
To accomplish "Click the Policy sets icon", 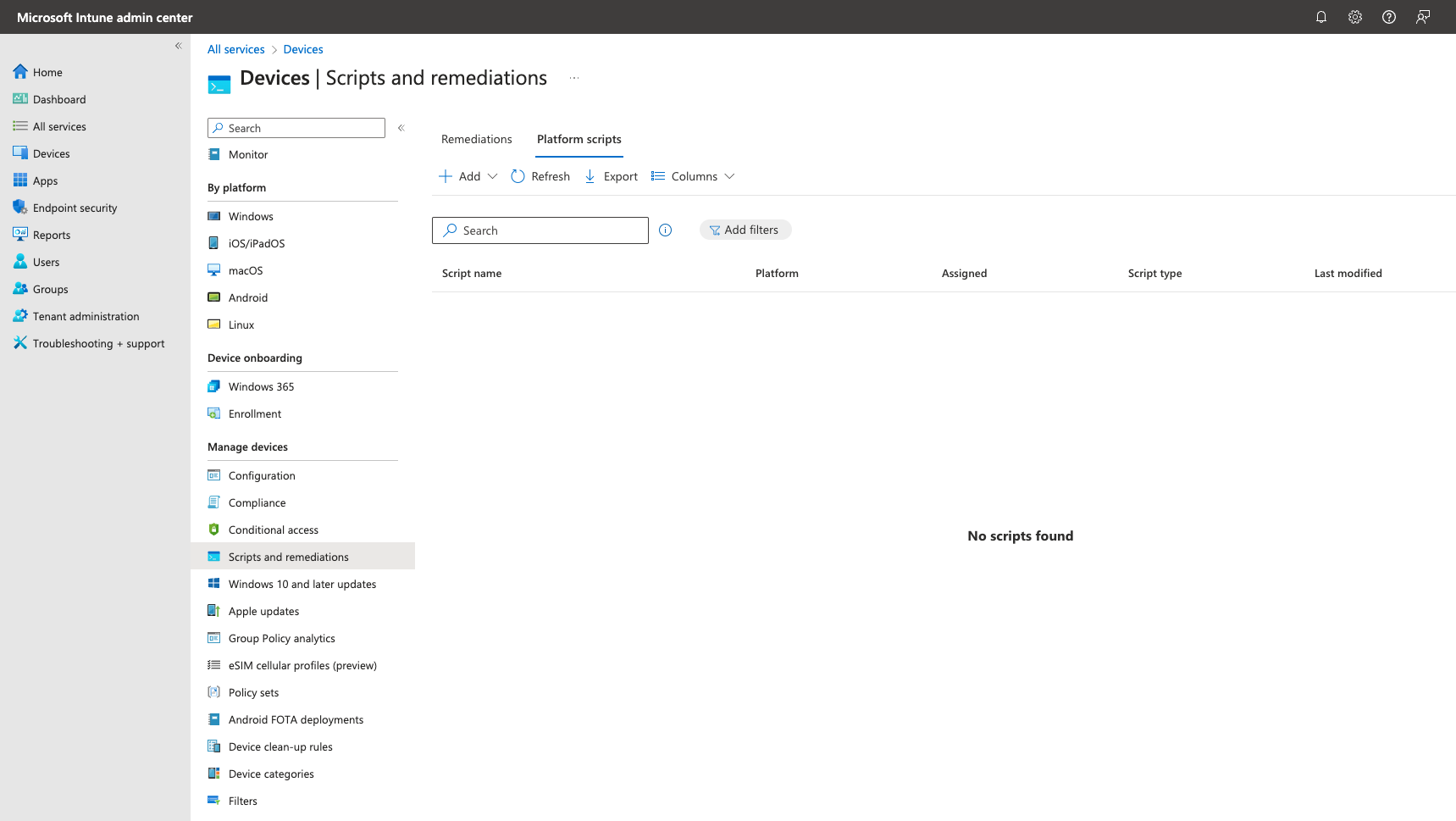I will tap(214, 692).
